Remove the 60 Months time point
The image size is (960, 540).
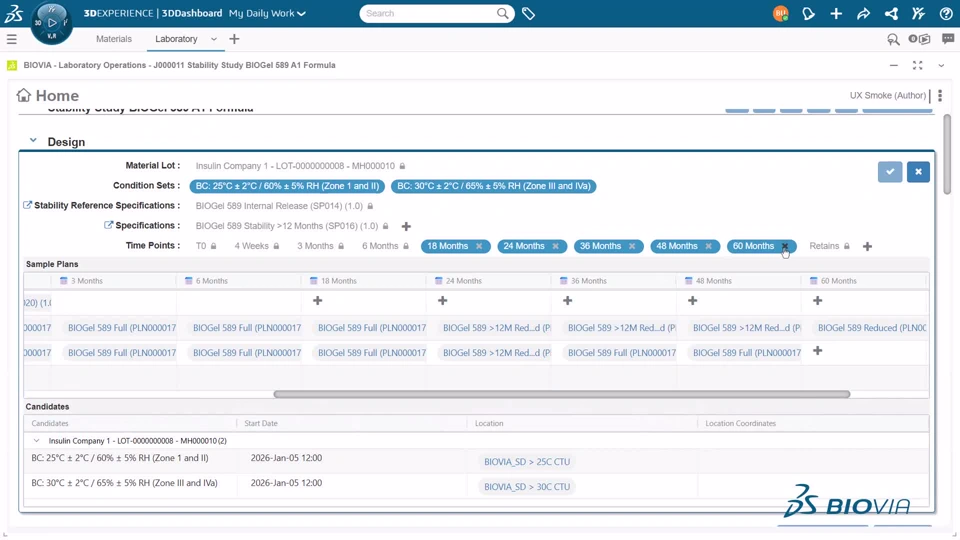point(784,246)
